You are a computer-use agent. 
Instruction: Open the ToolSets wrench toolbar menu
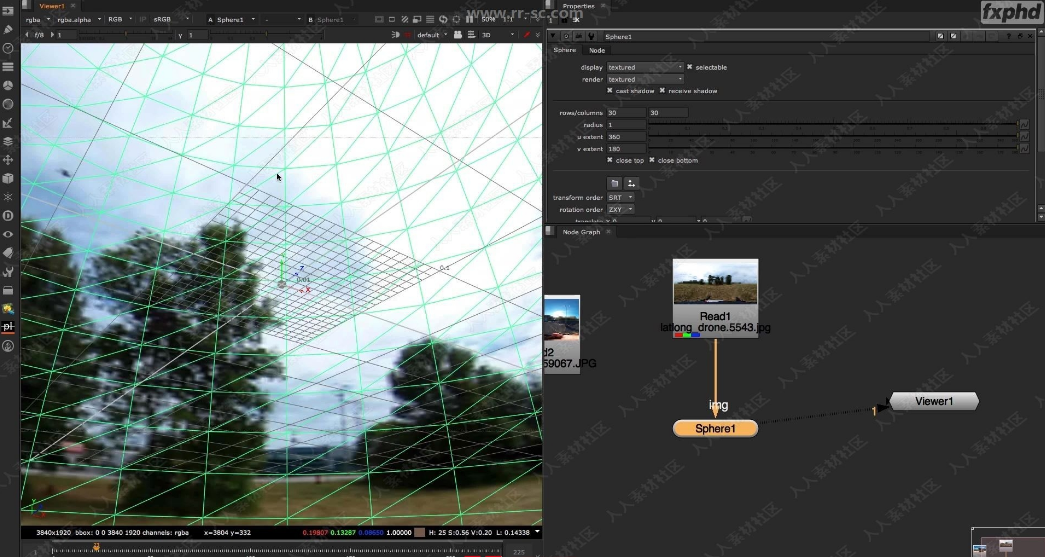click(8, 272)
